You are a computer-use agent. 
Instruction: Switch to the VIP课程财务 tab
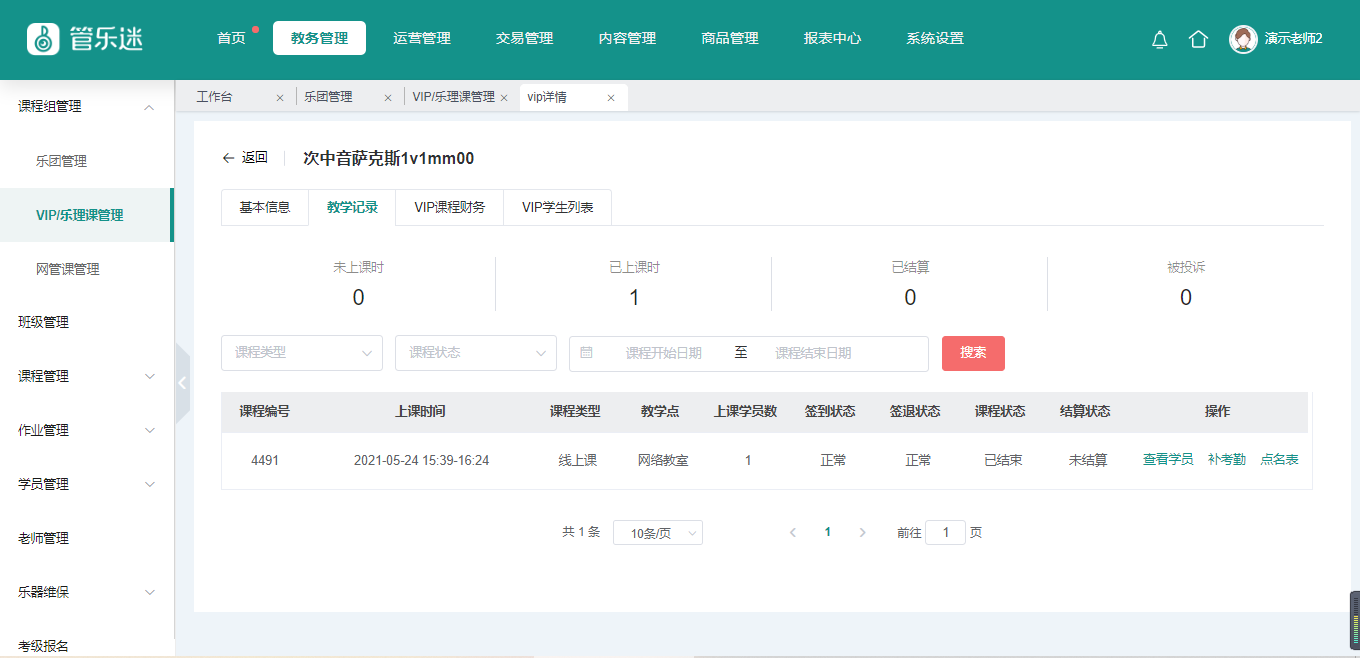[449, 208]
